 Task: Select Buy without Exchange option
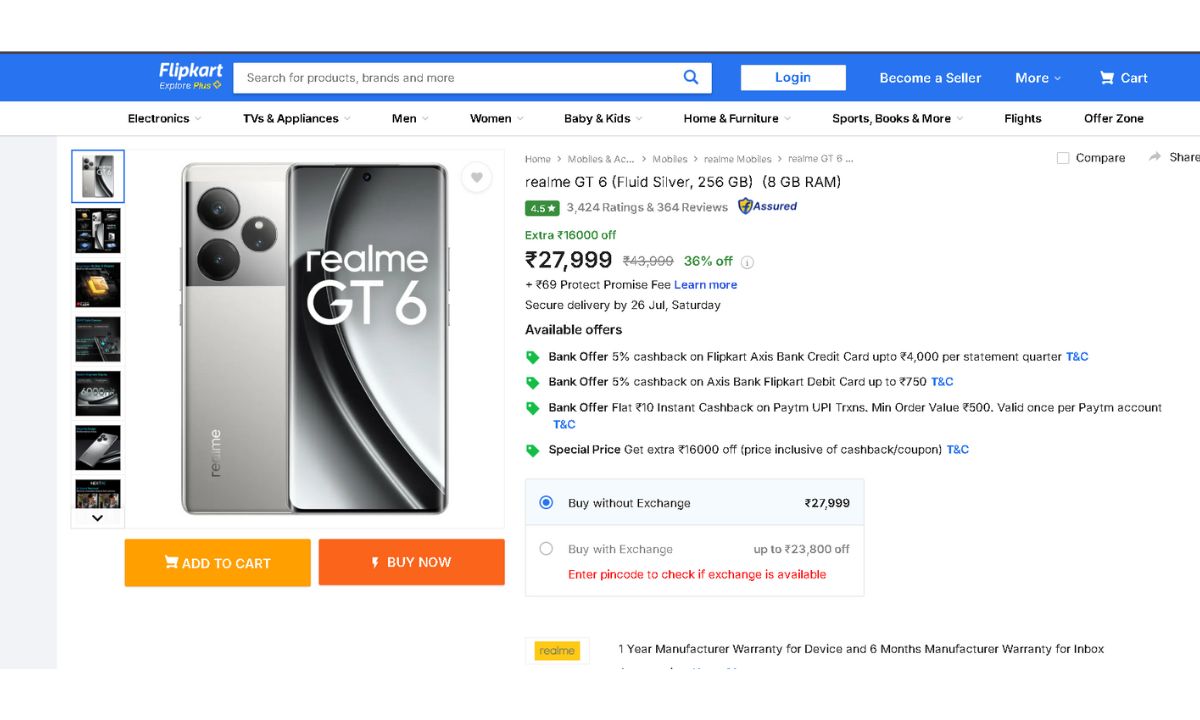click(546, 503)
